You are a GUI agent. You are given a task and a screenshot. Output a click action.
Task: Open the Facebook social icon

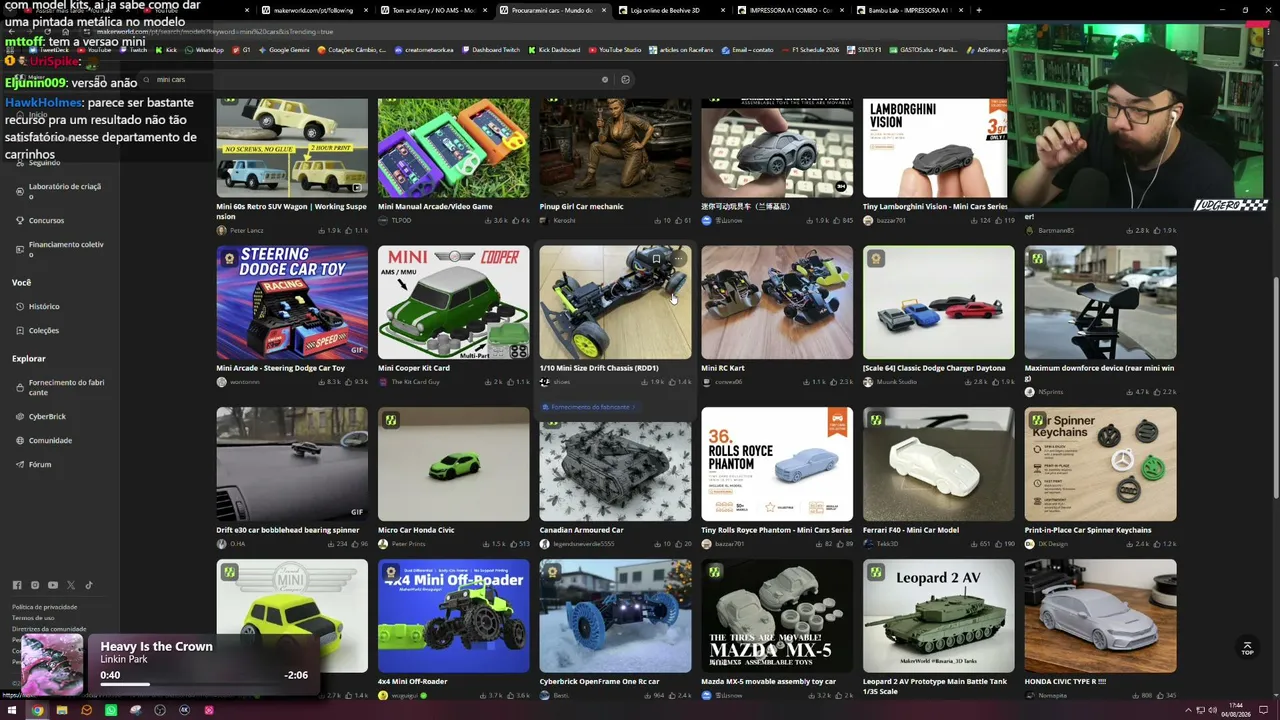click(x=17, y=585)
